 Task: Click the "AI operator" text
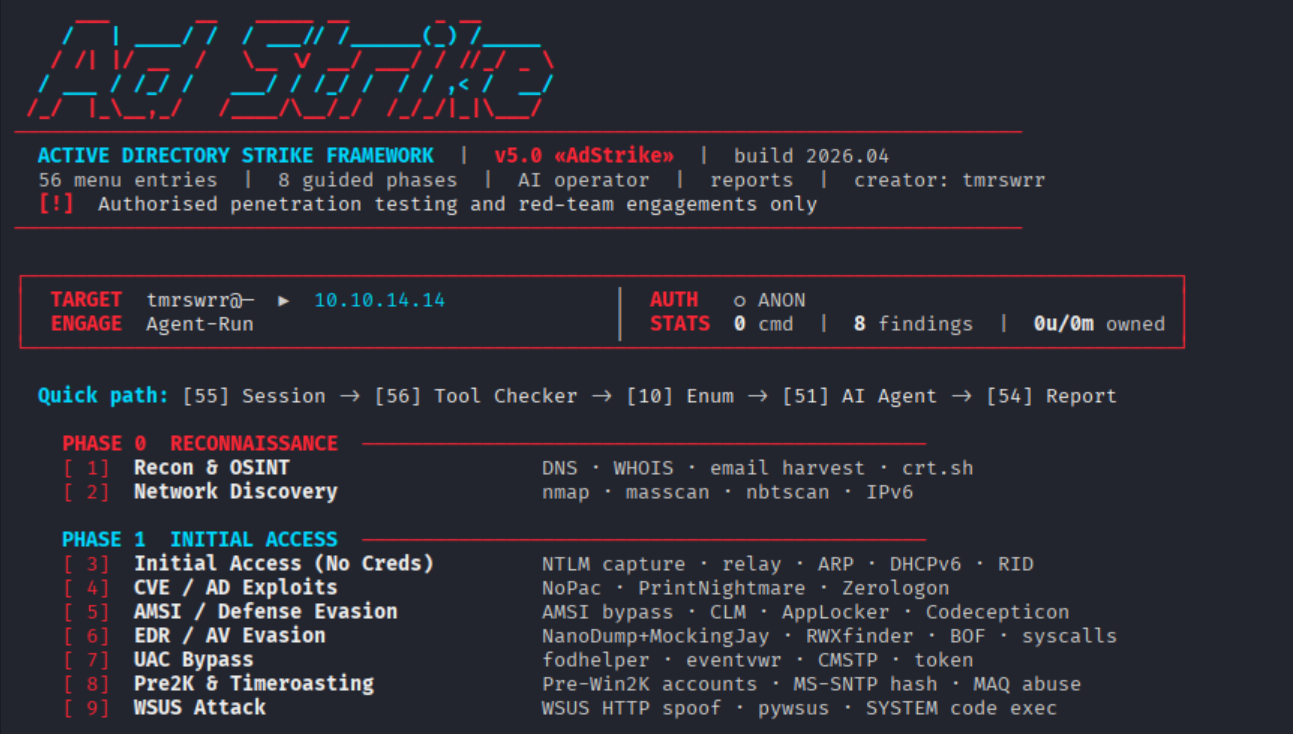tap(583, 180)
